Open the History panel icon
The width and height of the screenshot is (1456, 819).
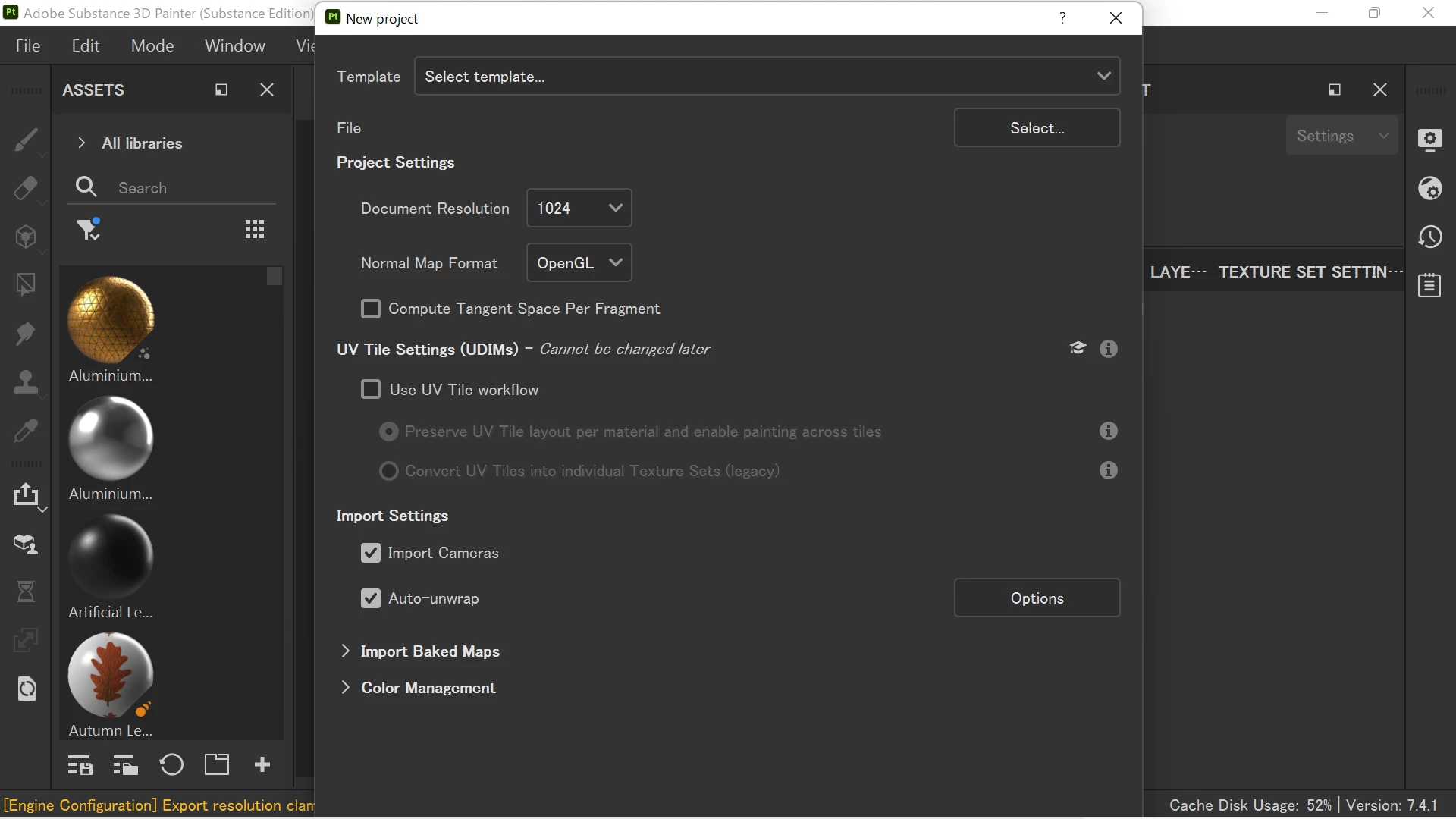point(1430,237)
